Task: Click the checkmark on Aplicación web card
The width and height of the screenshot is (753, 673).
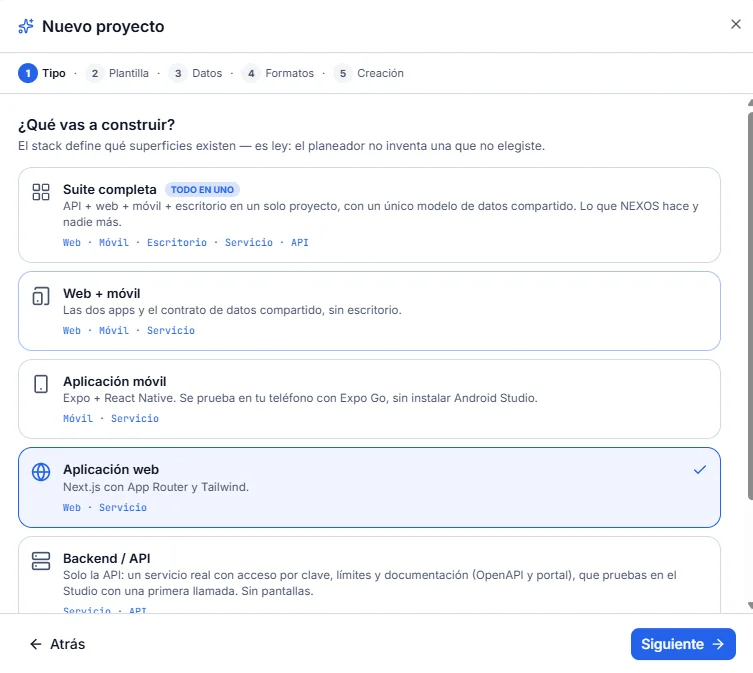Action: (700, 469)
